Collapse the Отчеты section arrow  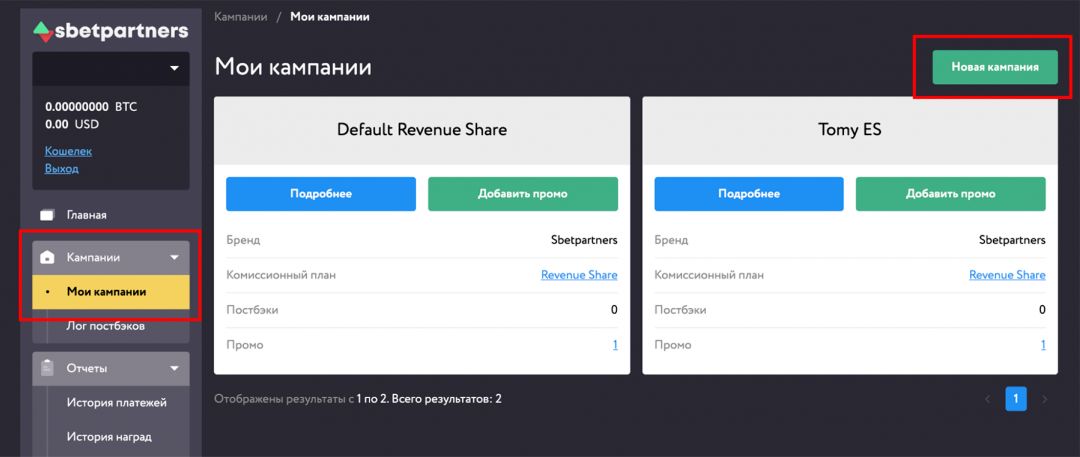pyautogui.click(x=174, y=368)
